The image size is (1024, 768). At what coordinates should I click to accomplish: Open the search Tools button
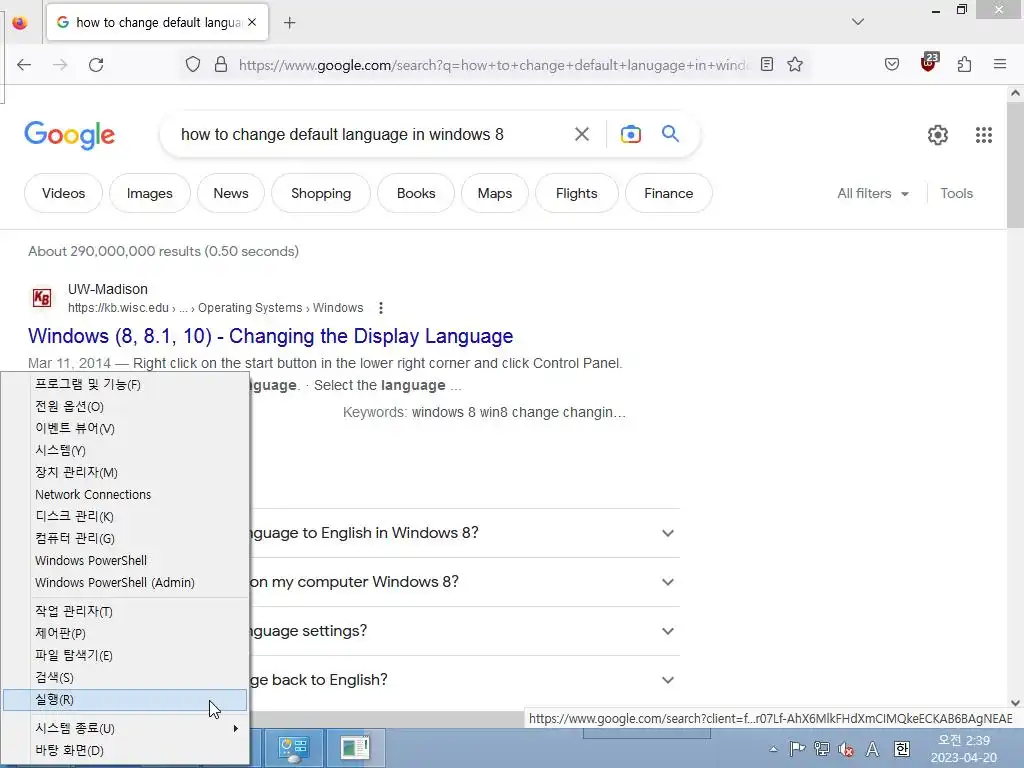pyautogui.click(x=957, y=193)
